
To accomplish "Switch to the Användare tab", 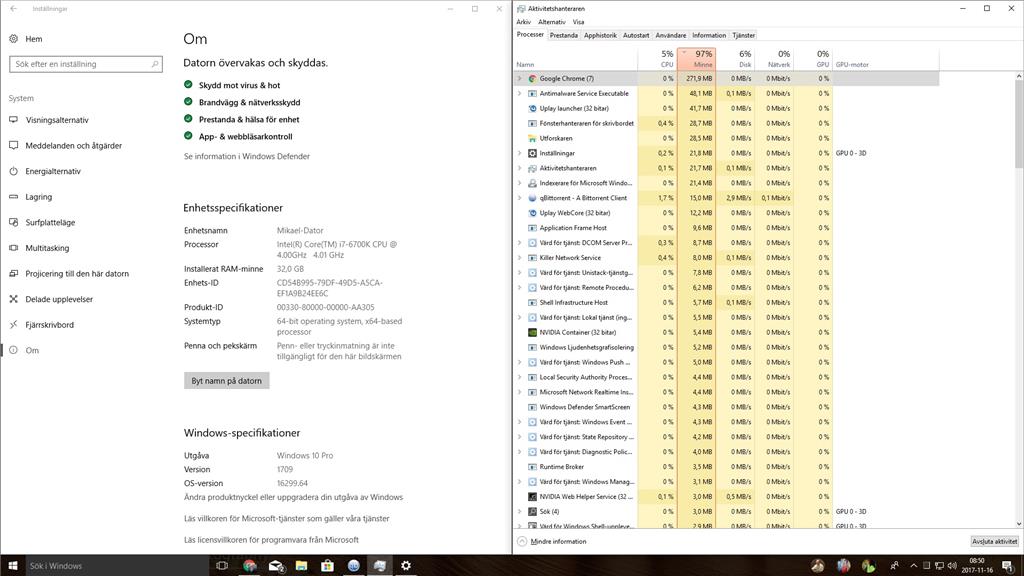I will [x=671, y=35].
